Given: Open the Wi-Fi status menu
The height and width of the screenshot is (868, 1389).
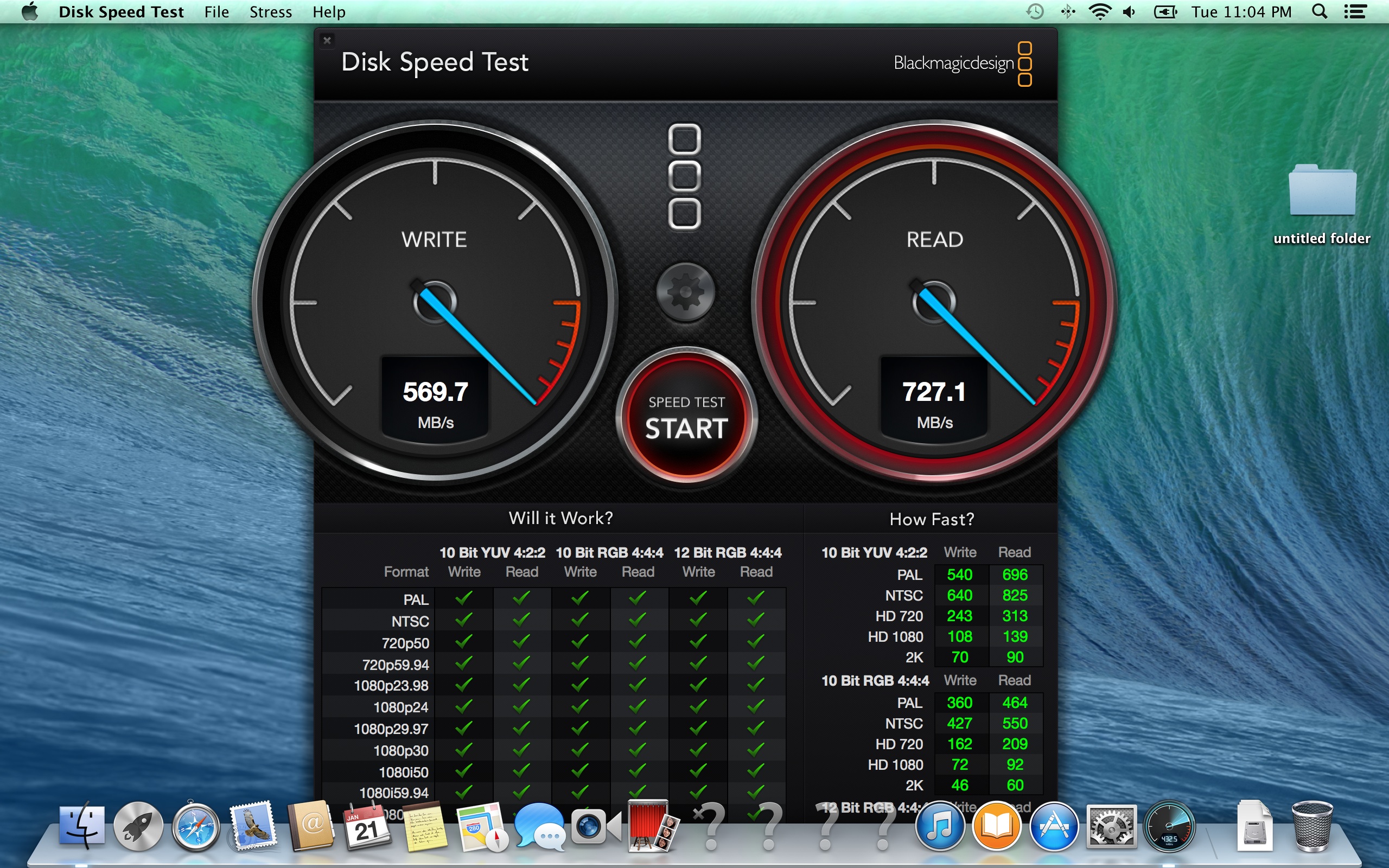Looking at the screenshot, I should coord(1099,12).
